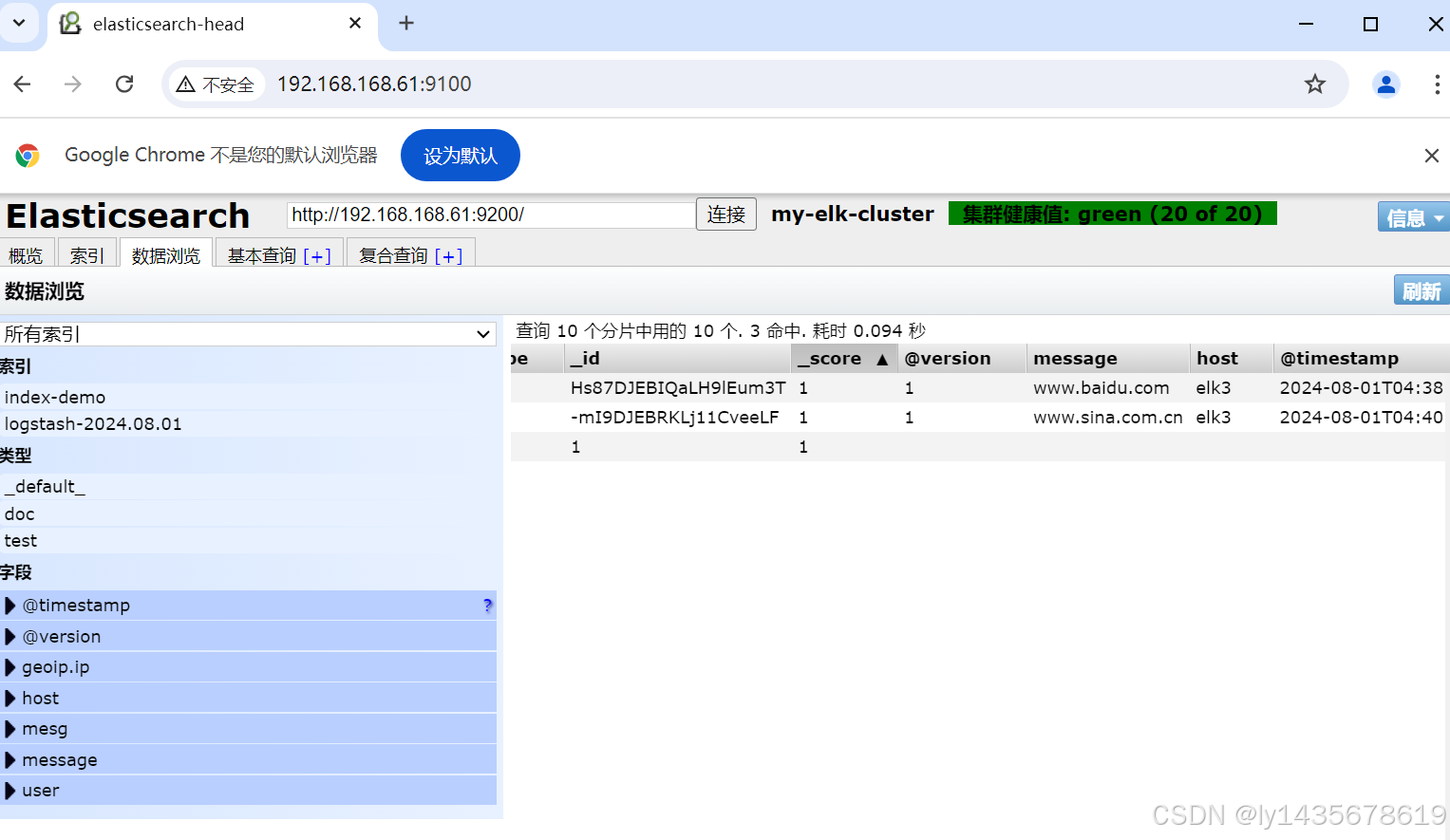Switch to the 索引 tab
Screen dimensions: 1450x840
[x=87, y=255]
